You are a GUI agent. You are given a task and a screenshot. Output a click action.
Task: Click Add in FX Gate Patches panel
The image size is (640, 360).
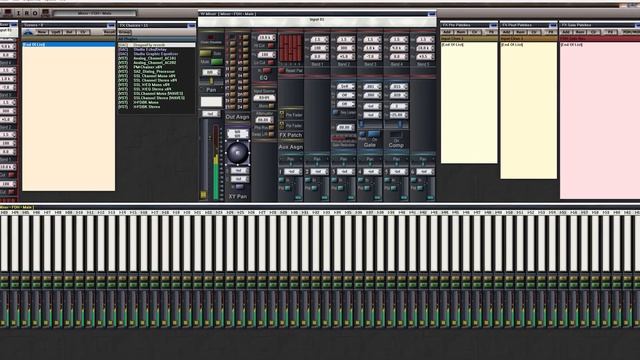pyautogui.click(x=566, y=32)
